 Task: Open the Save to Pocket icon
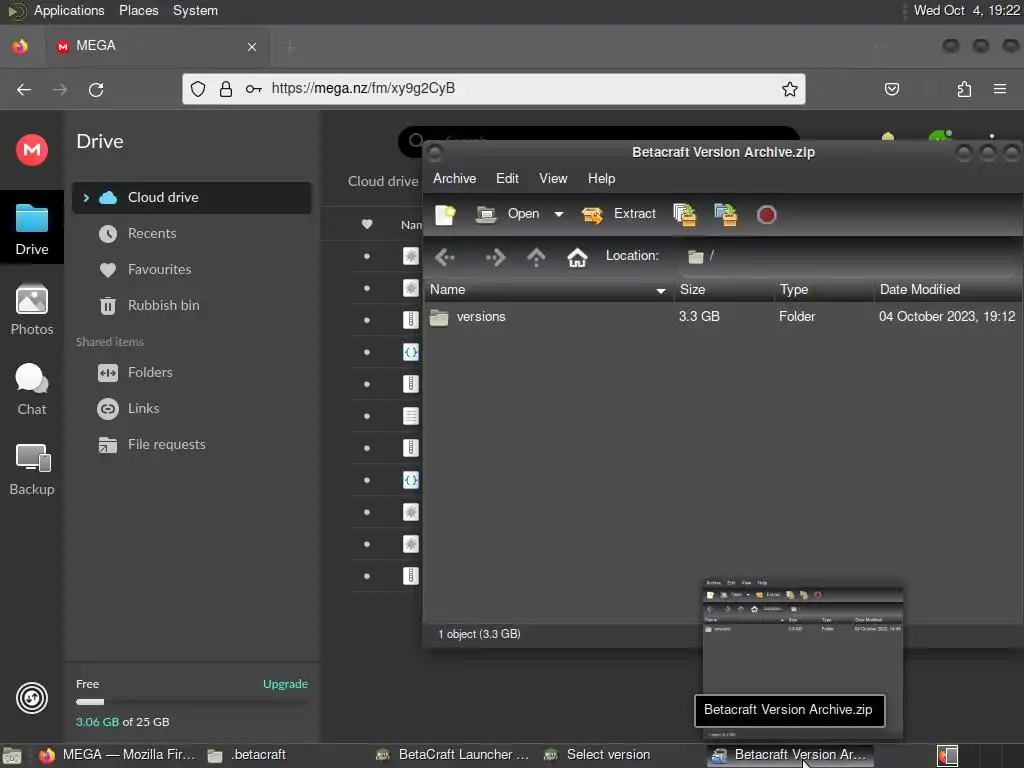[x=891, y=89]
